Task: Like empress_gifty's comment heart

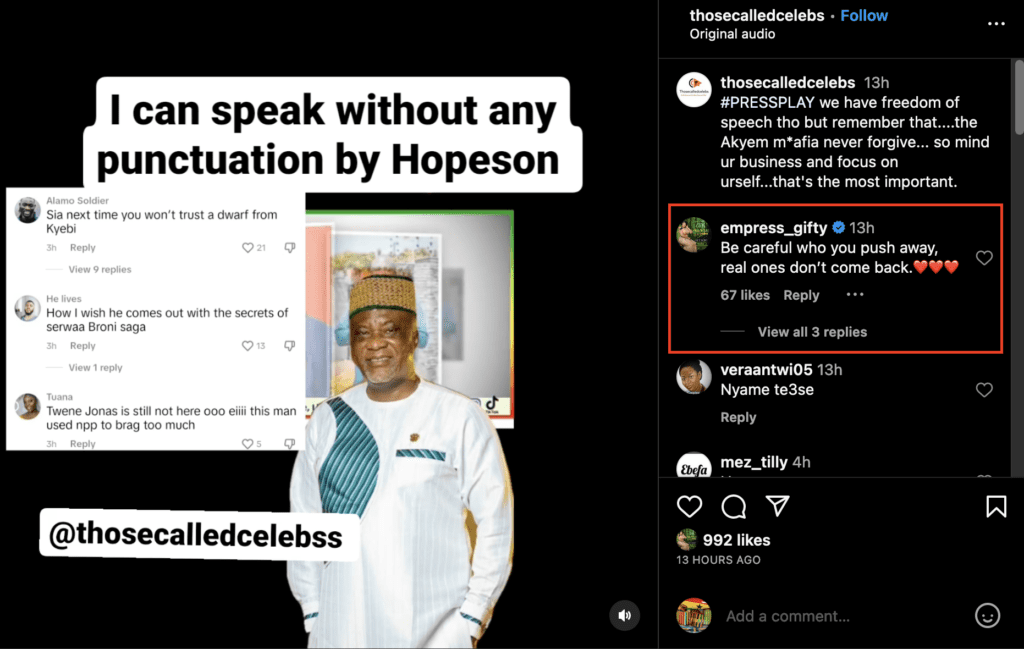Action: point(984,258)
